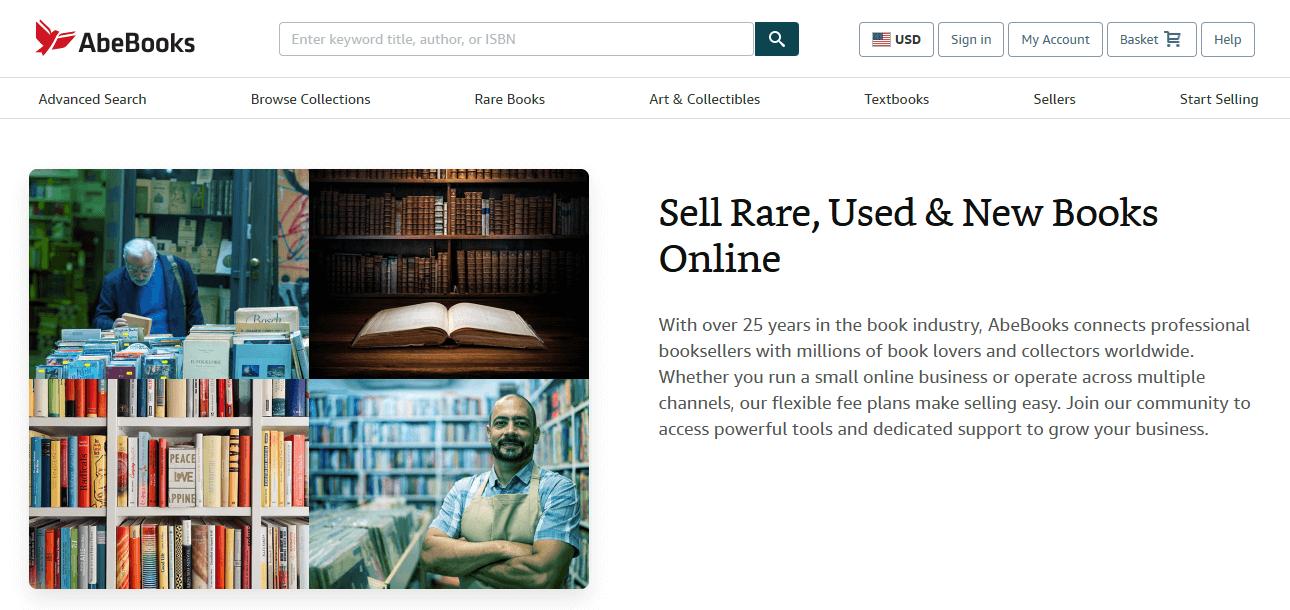Select Art & Collectibles in navigation
This screenshot has height=610, width=1290.
[x=704, y=99]
